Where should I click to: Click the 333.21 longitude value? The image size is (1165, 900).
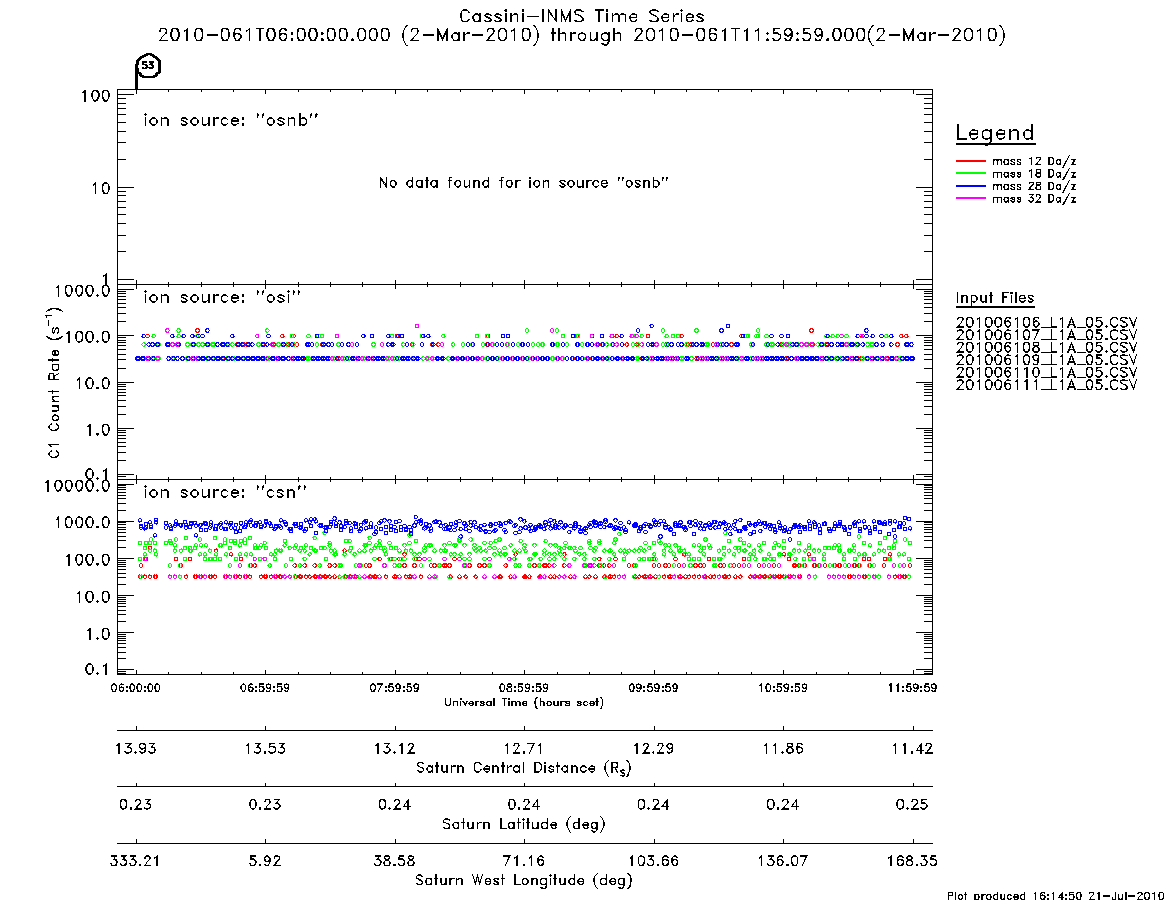pos(135,861)
